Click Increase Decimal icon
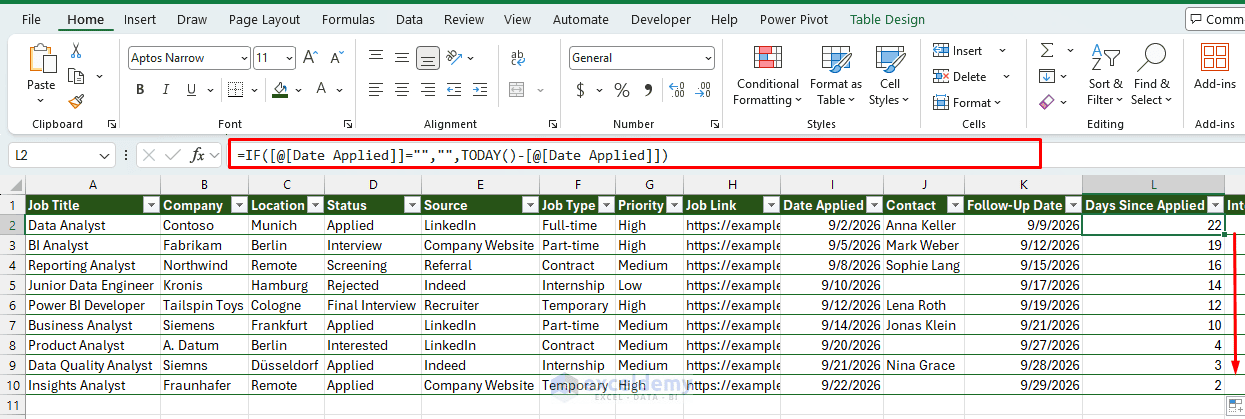The height and width of the screenshot is (419, 1245). click(675, 90)
